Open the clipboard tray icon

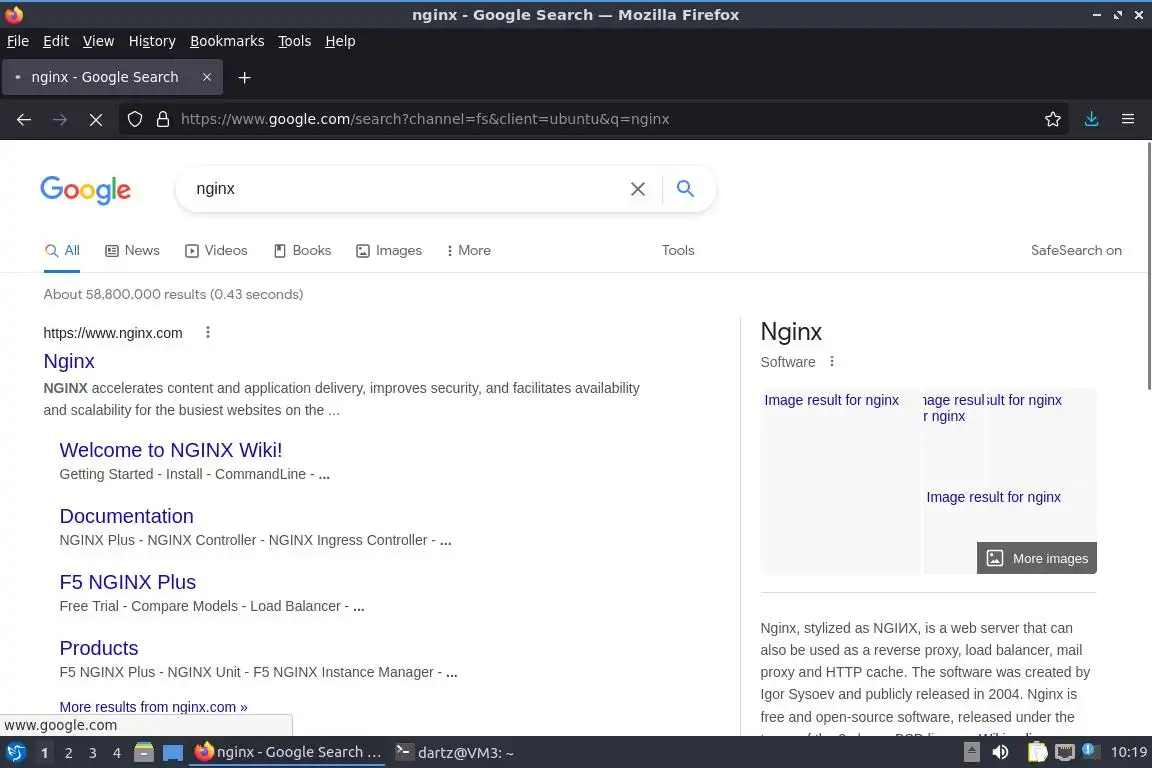click(x=1037, y=753)
